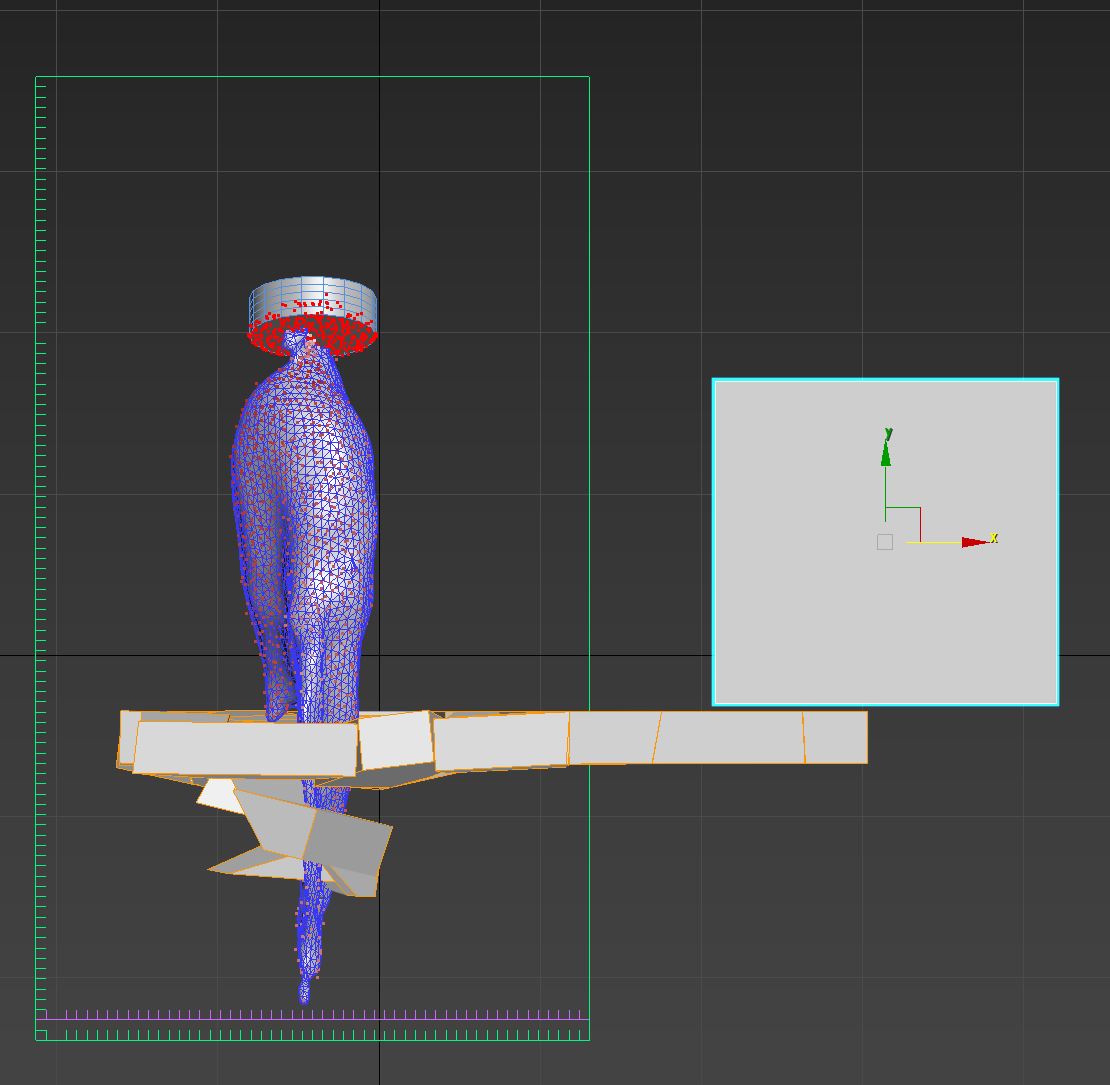Select the rightmost white block in the row
Screen dimensions: 1110x1085
click(835, 738)
